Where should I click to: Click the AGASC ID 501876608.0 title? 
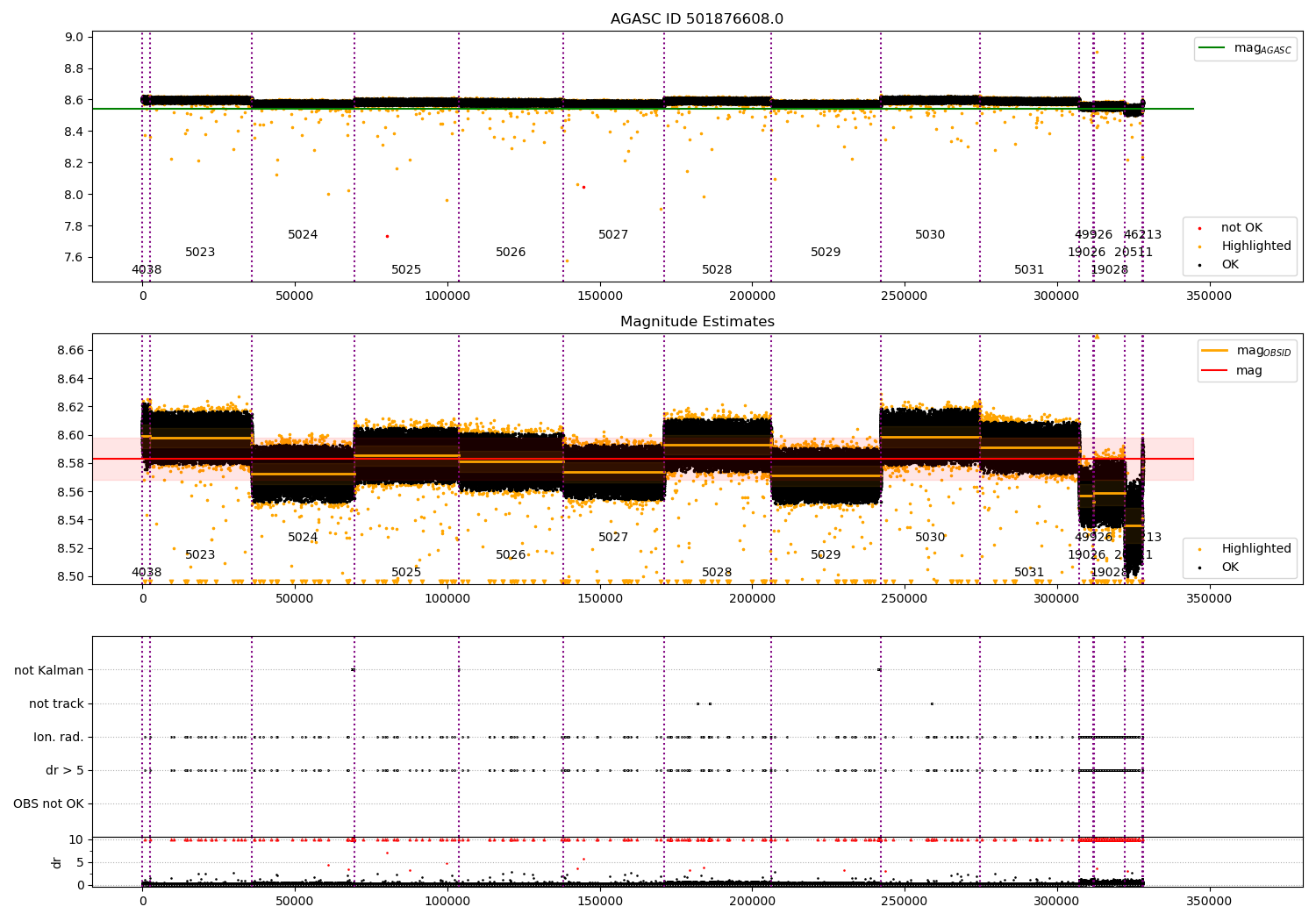click(x=697, y=19)
